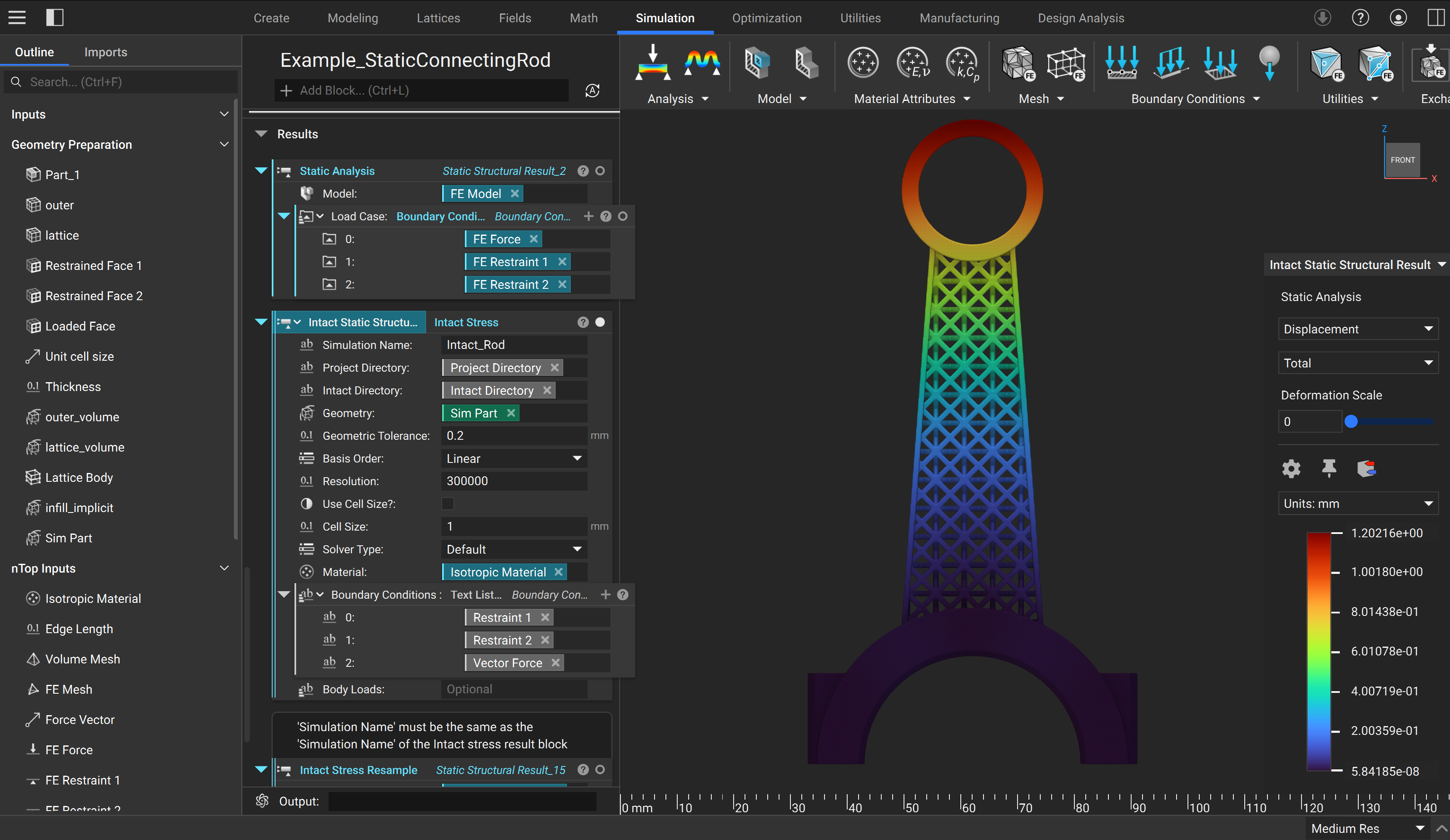Click the first Boundary Conditions restraint icon
1450x840 pixels.
(1121, 62)
